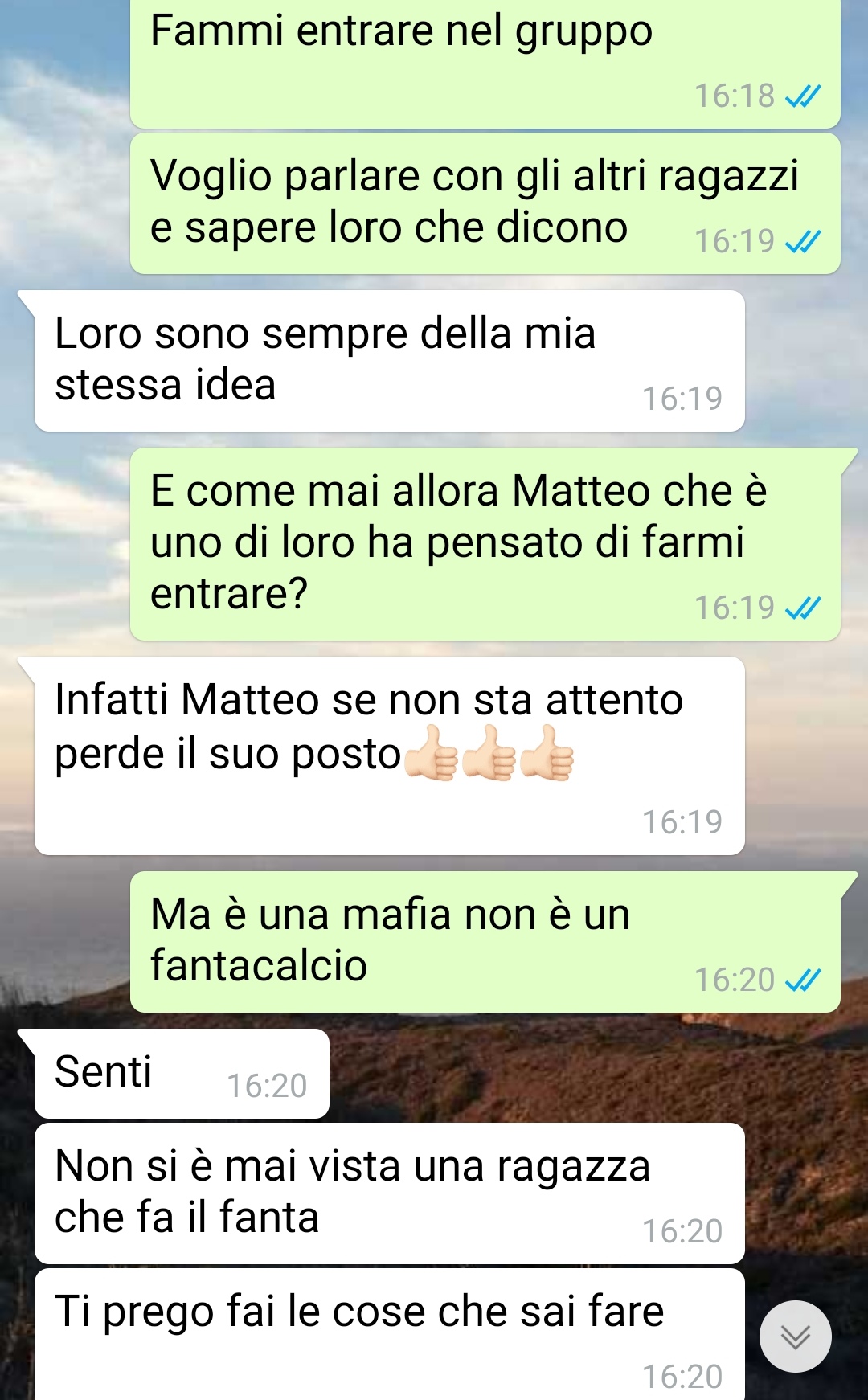The width and height of the screenshot is (868, 1400).
Task: Tap the middle thumbs-up emoji
Action: point(489,753)
